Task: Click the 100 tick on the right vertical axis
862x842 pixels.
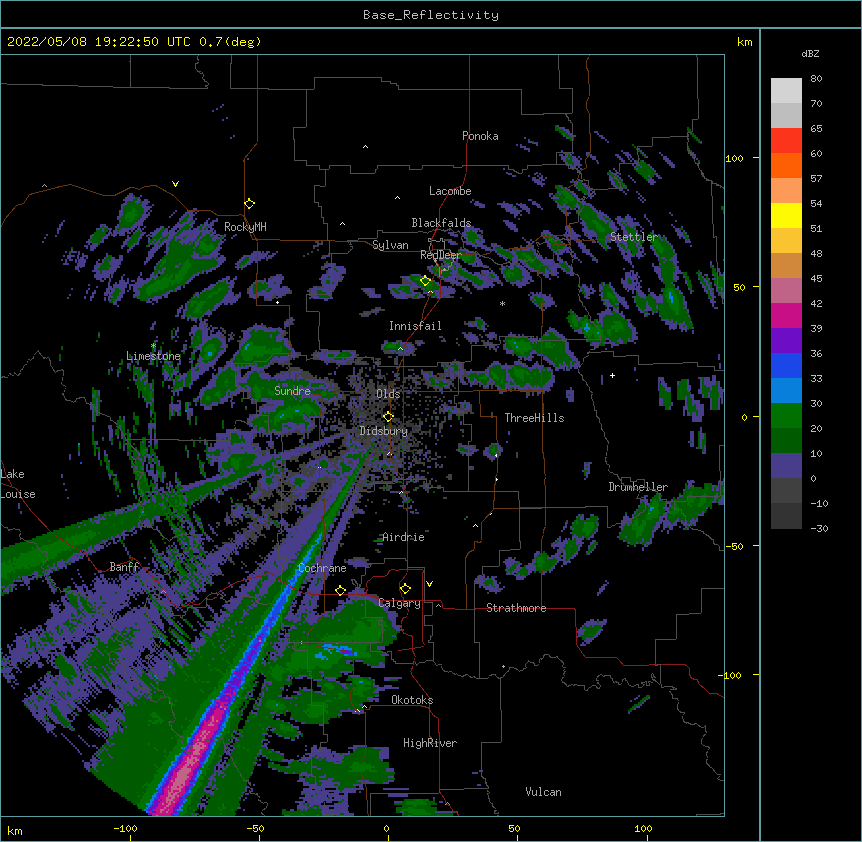Action: point(734,158)
